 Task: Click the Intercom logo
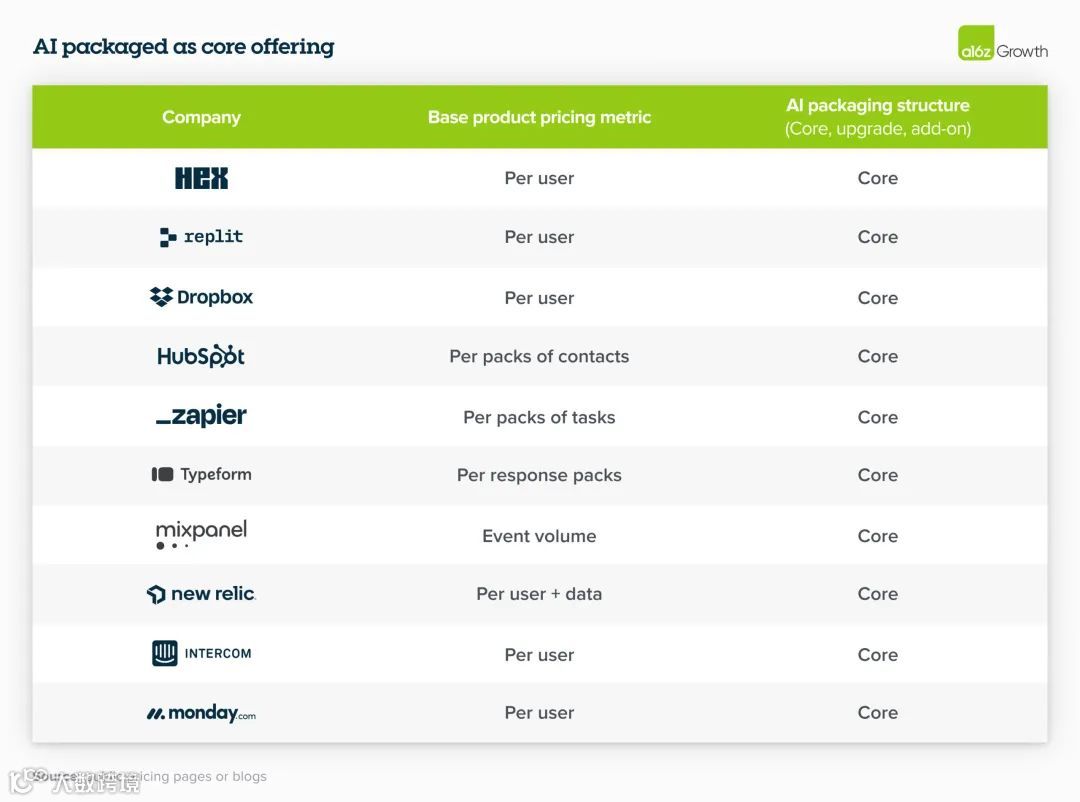(201, 653)
